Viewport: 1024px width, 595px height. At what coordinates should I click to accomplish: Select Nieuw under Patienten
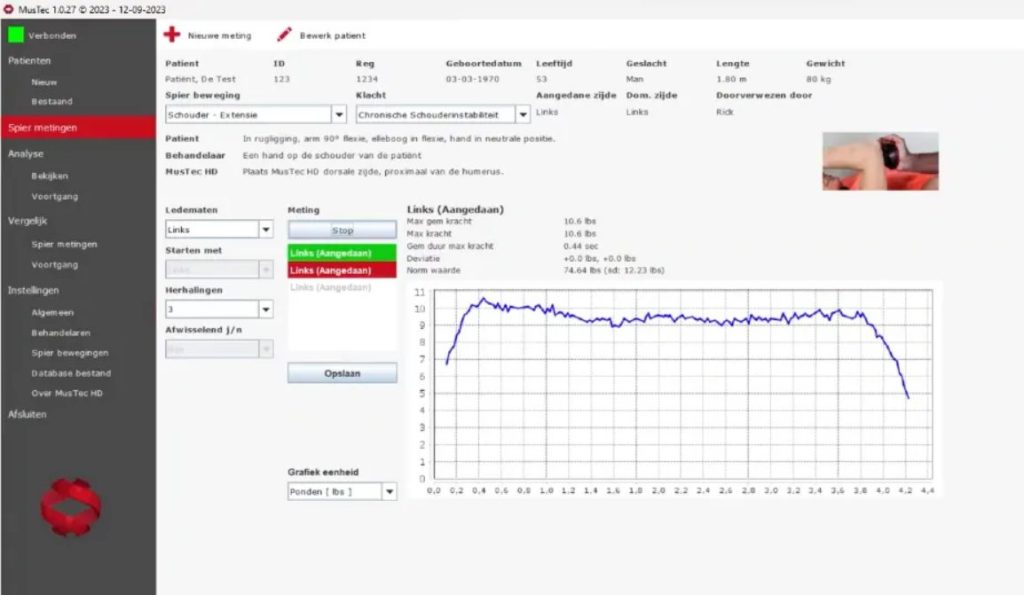click(44, 82)
